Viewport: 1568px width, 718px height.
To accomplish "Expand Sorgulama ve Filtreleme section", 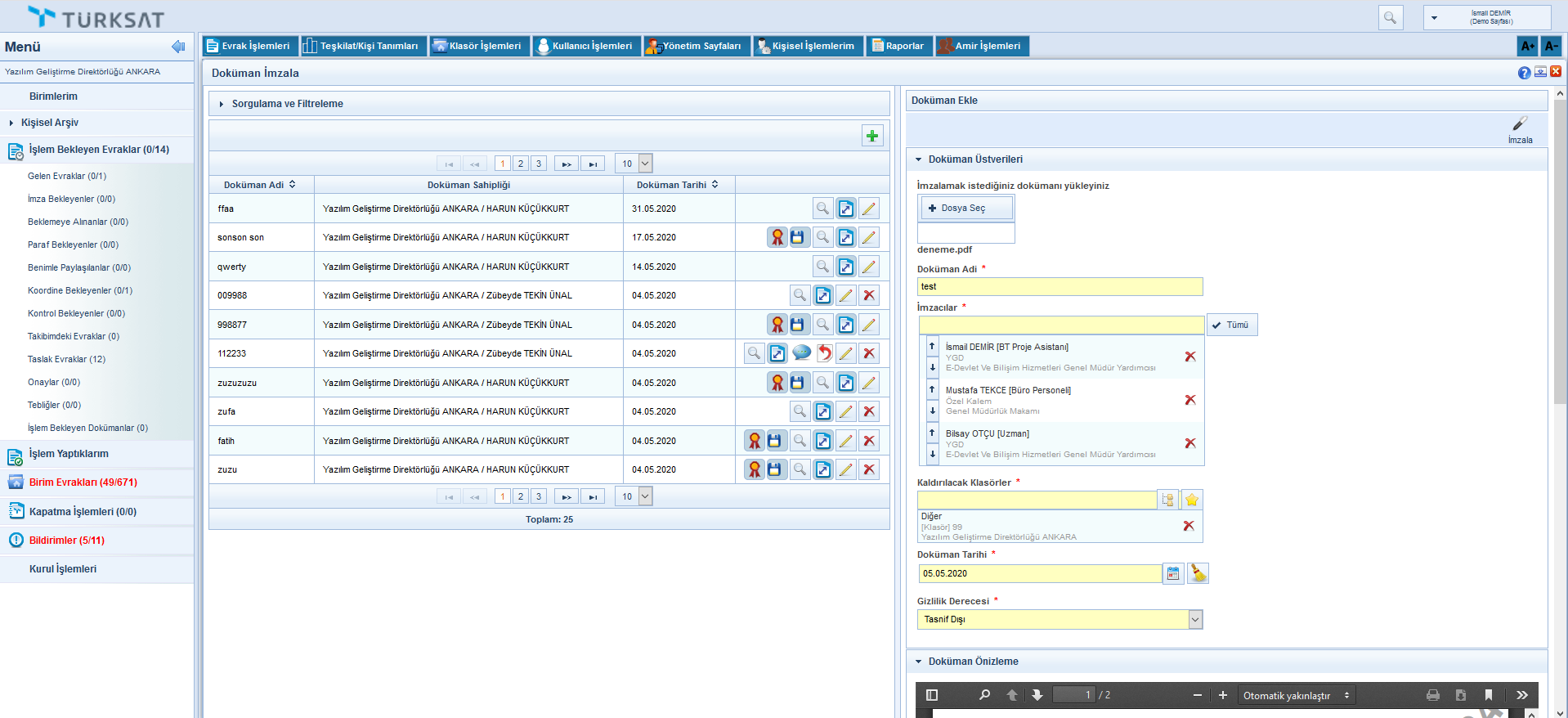I will [x=287, y=104].
